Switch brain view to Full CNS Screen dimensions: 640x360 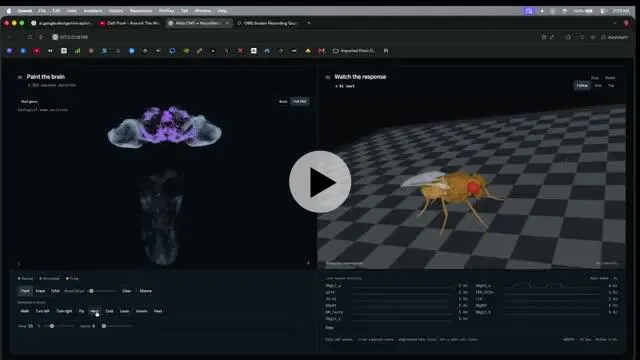click(x=300, y=102)
